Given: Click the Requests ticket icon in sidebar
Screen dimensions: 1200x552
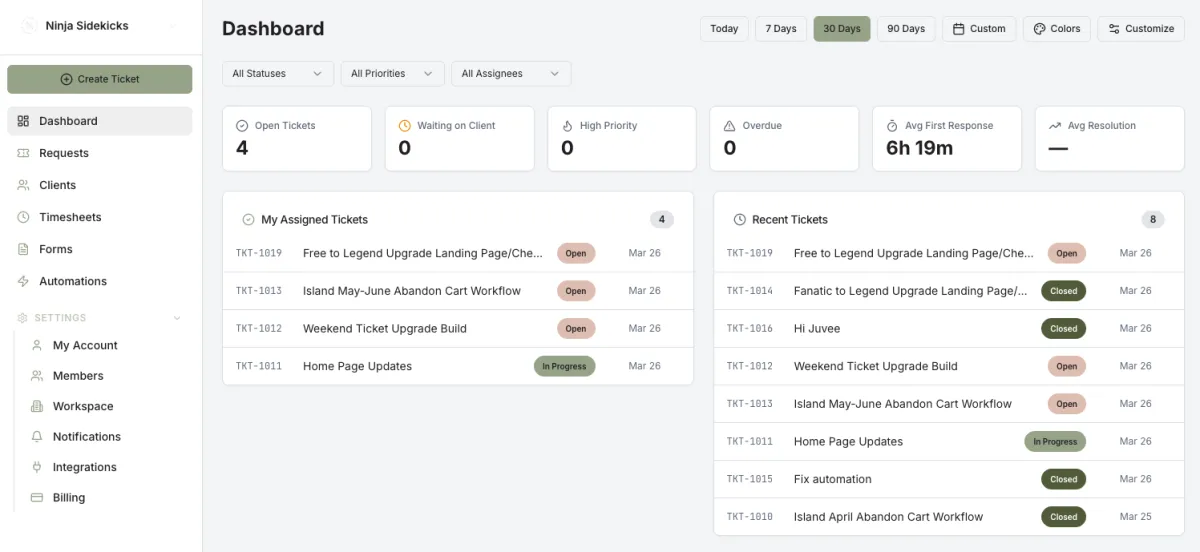Looking at the screenshot, I should point(23,153).
